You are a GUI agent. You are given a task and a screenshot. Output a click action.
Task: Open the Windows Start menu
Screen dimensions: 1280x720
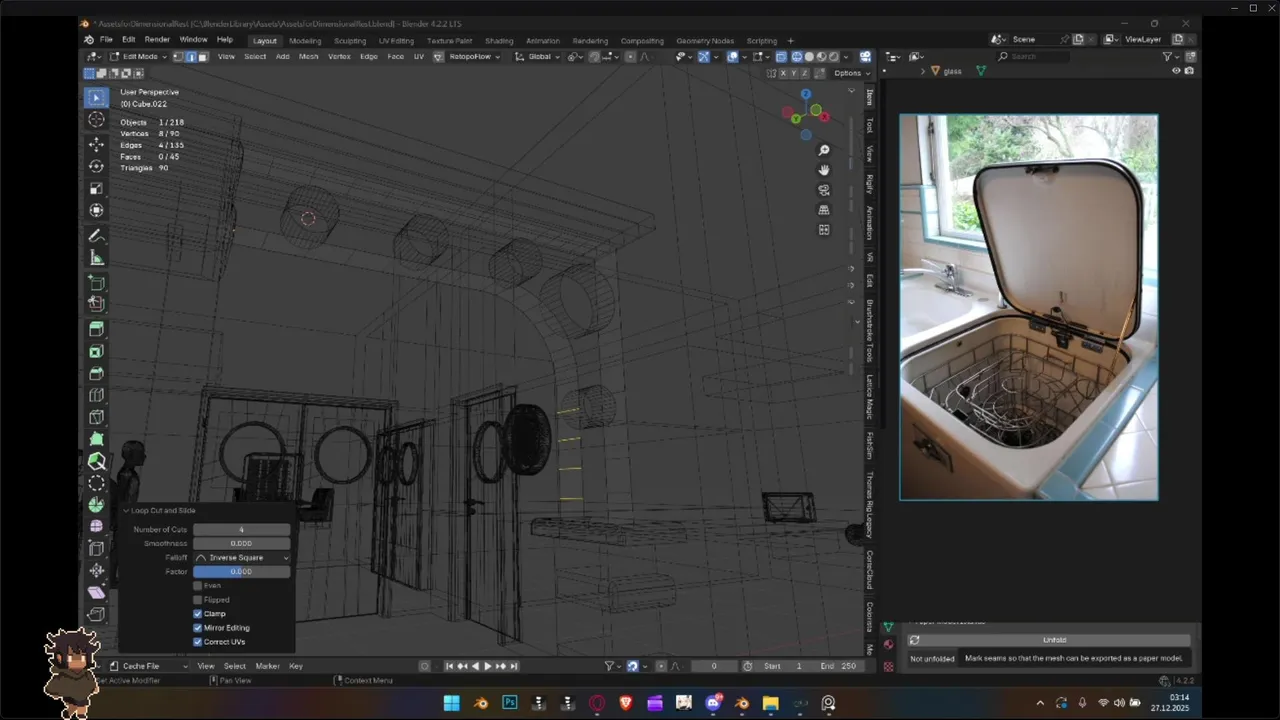(452, 703)
